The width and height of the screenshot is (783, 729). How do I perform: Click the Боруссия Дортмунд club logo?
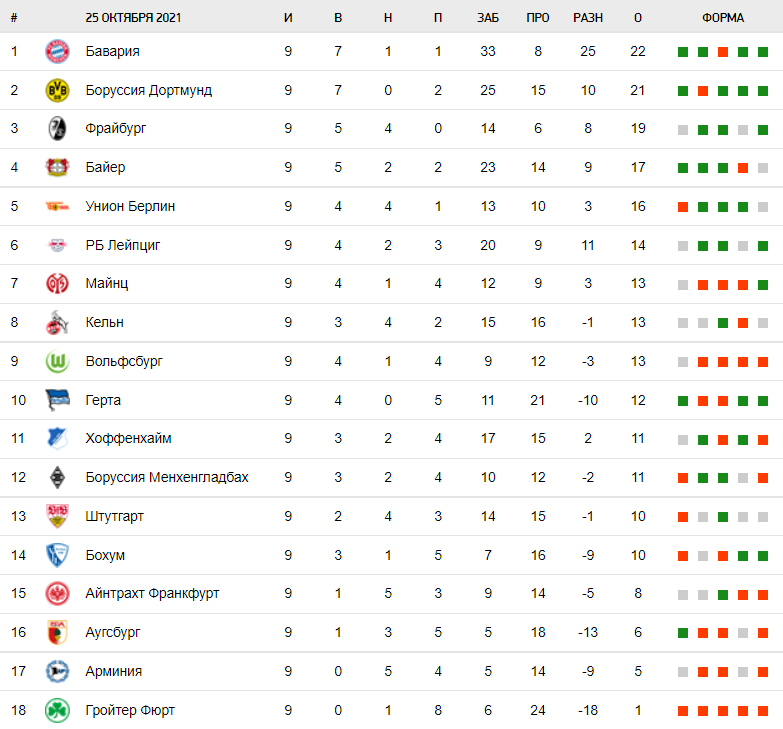click(x=57, y=90)
